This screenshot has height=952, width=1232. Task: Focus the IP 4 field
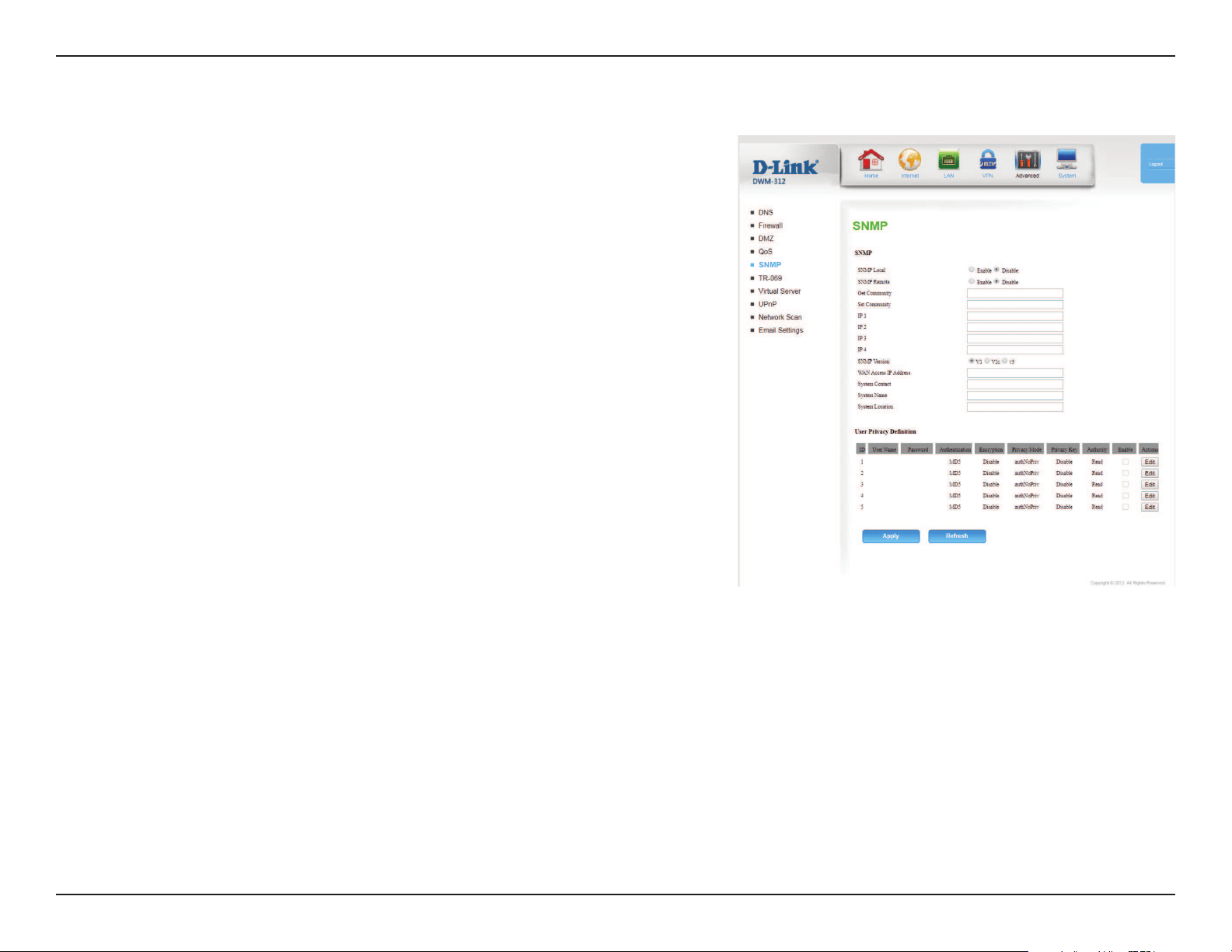(1014, 350)
